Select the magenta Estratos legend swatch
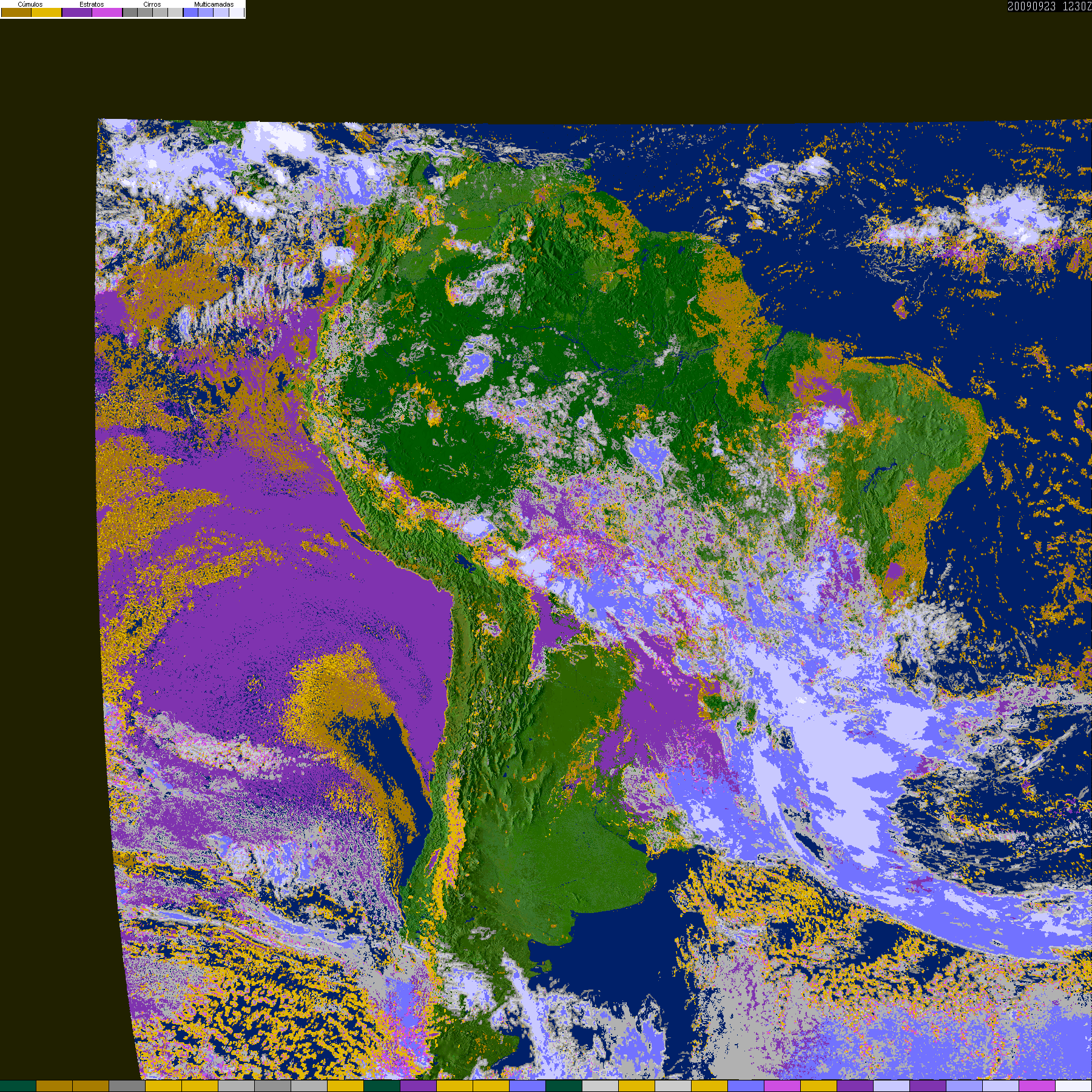The width and height of the screenshot is (1092, 1092). point(107,12)
